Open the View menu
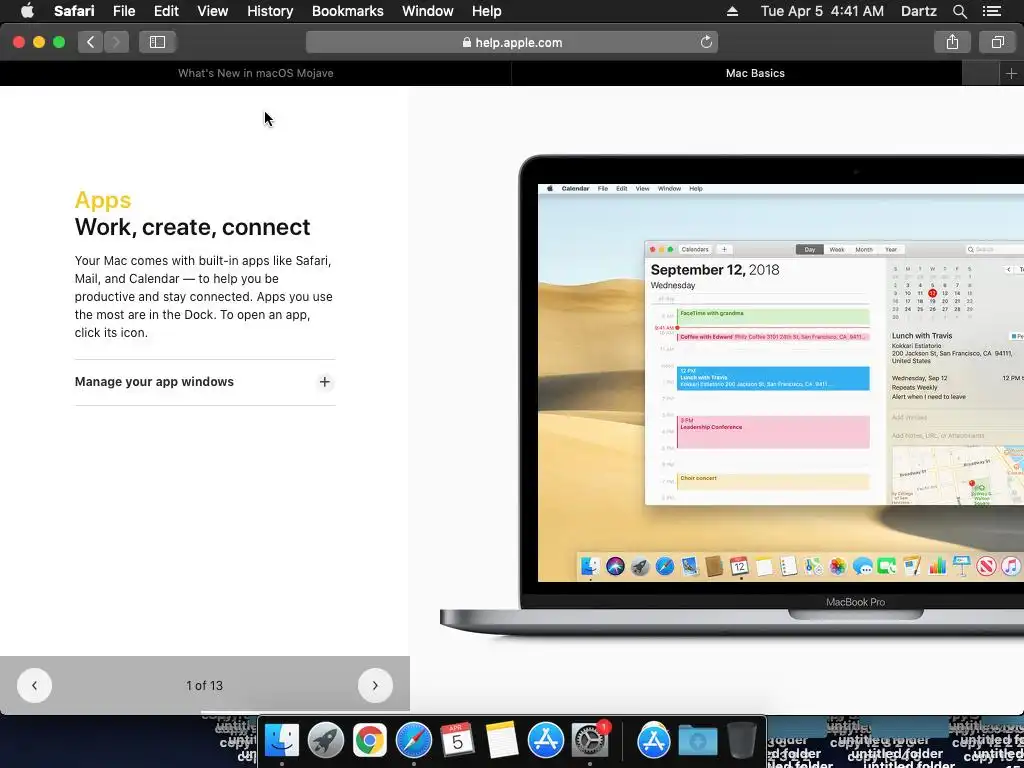 (212, 11)
